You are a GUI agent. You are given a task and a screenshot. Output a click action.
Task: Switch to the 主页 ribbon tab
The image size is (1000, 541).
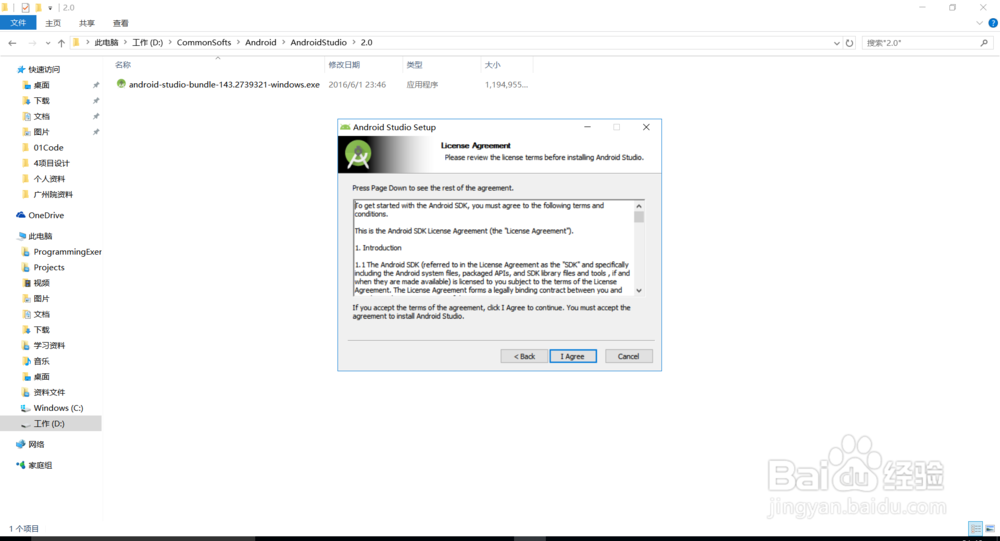(53, 23)
